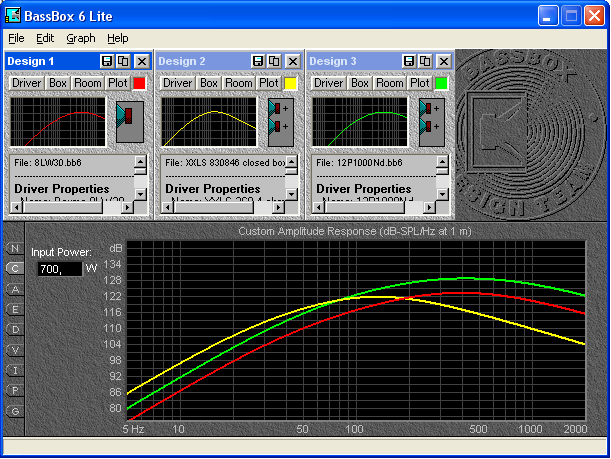Click Box button in Design 2
The height and width of the screenshot is (459, 611).
click(208, 83)
